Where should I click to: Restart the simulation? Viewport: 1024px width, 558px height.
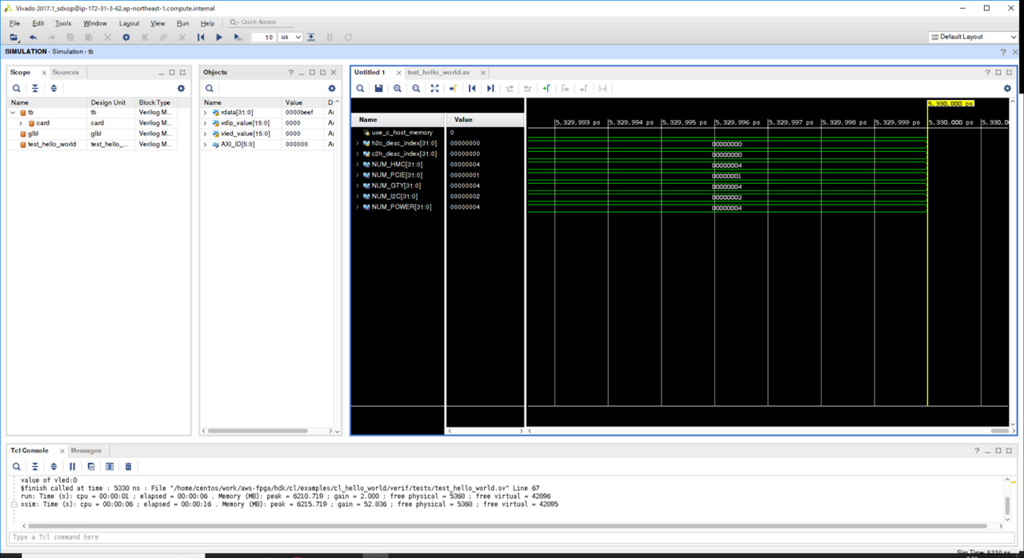(200, 37)
